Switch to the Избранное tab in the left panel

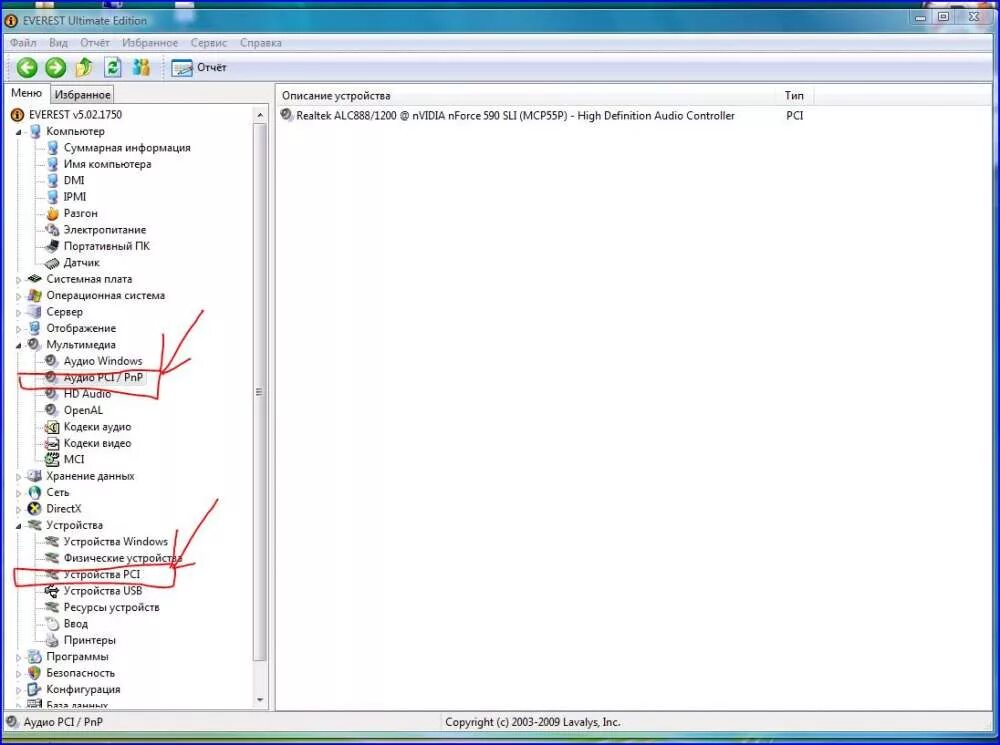82,94
